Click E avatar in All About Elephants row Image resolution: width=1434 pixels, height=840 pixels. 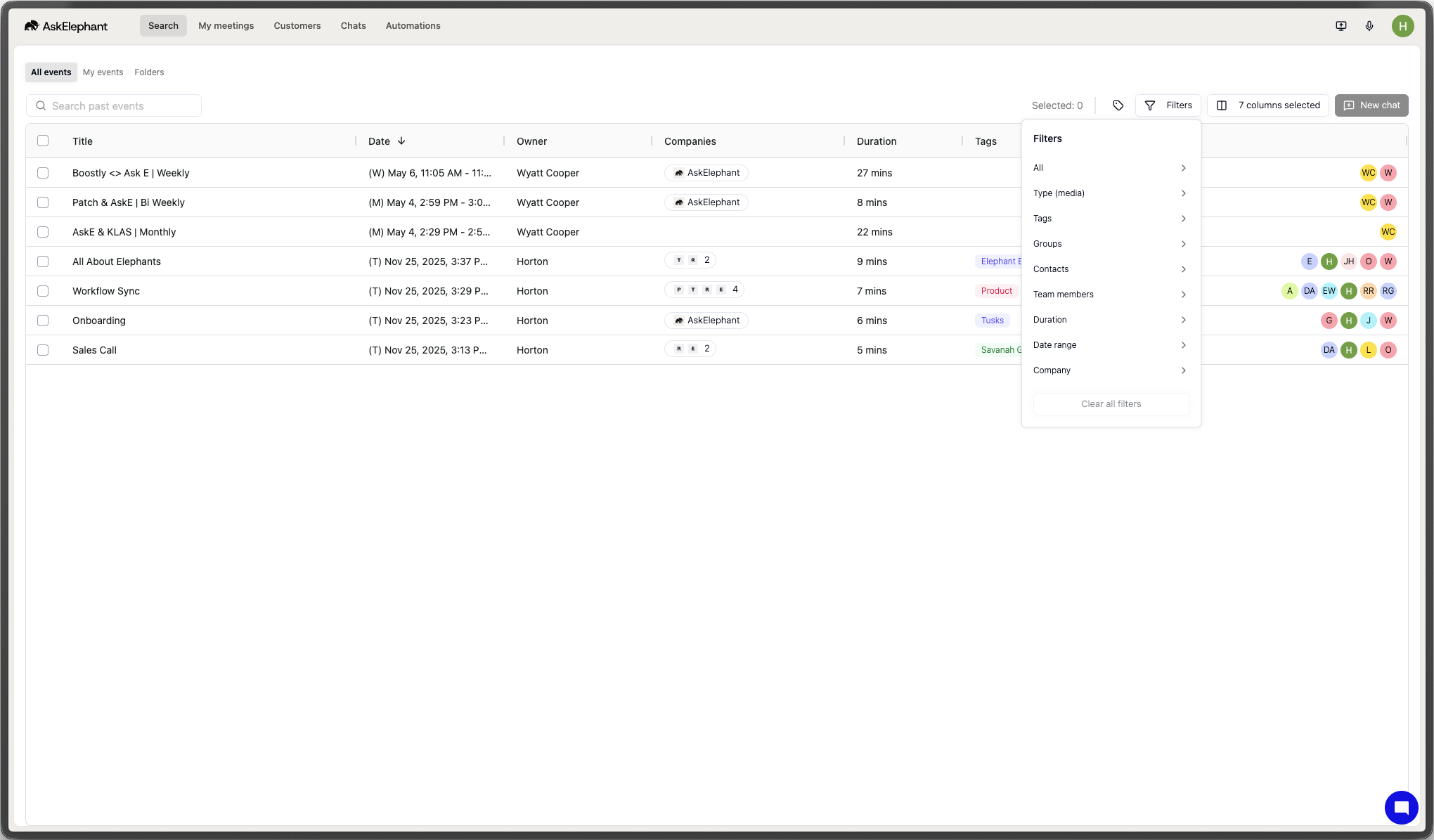(x=1310, y=261)
